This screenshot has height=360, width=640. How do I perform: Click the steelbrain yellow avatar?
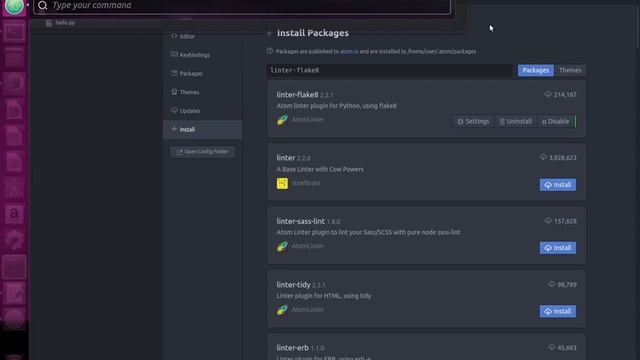(282, 183)
